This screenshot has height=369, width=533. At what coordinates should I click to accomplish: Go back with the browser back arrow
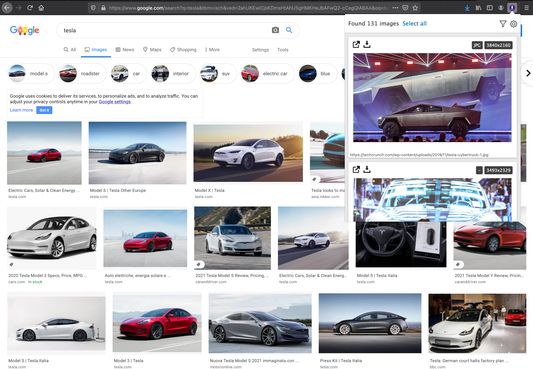coord(7,7)
